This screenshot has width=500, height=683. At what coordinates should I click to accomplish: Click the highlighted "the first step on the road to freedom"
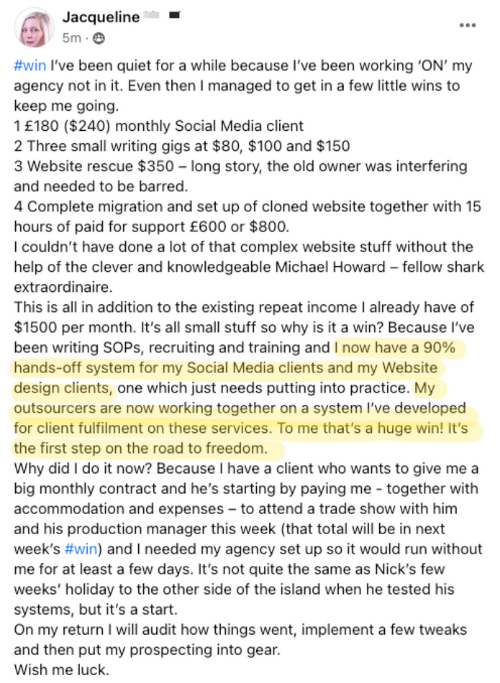141,448
